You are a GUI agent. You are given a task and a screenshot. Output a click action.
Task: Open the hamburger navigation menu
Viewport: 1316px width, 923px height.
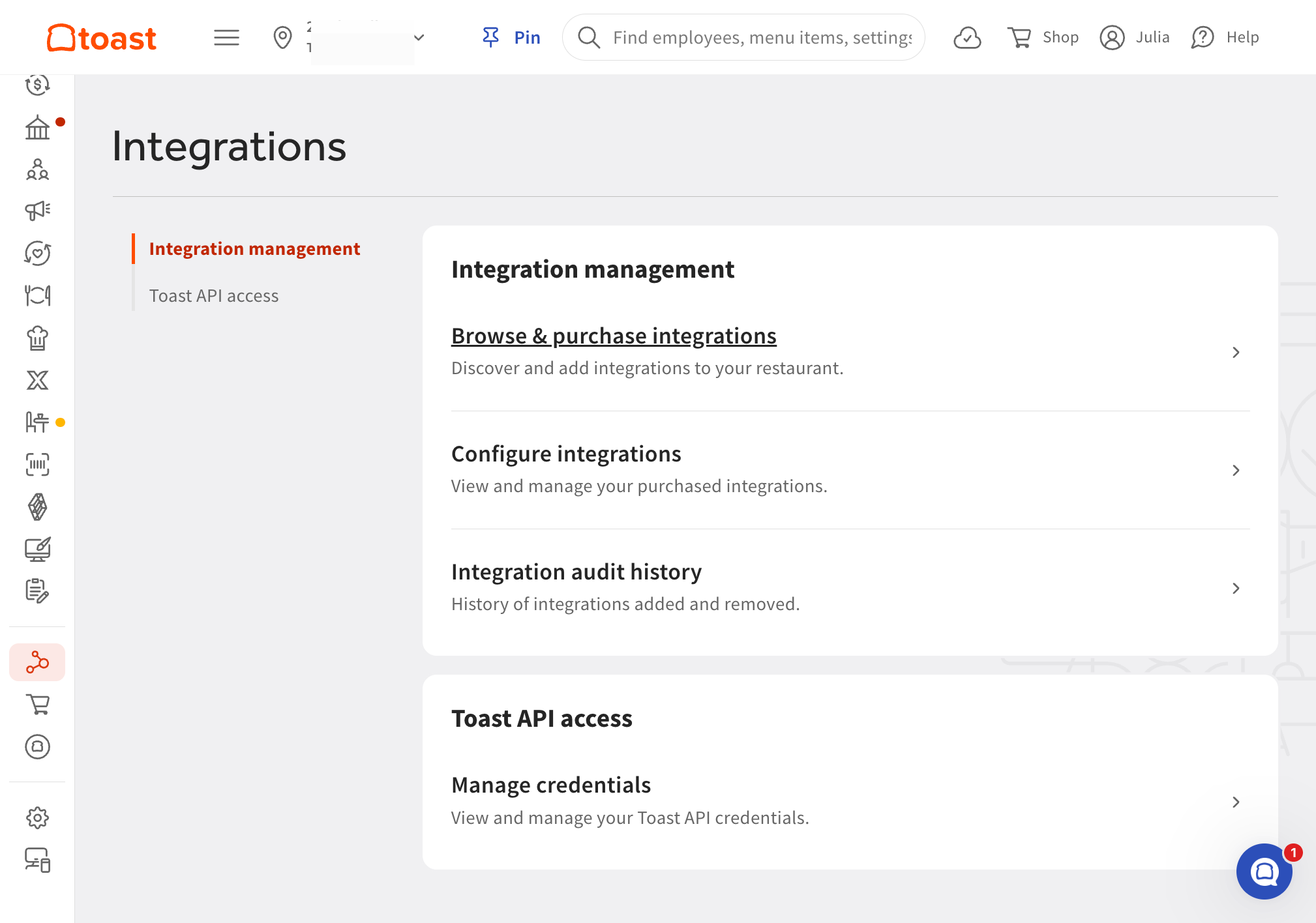click(226, 37)
